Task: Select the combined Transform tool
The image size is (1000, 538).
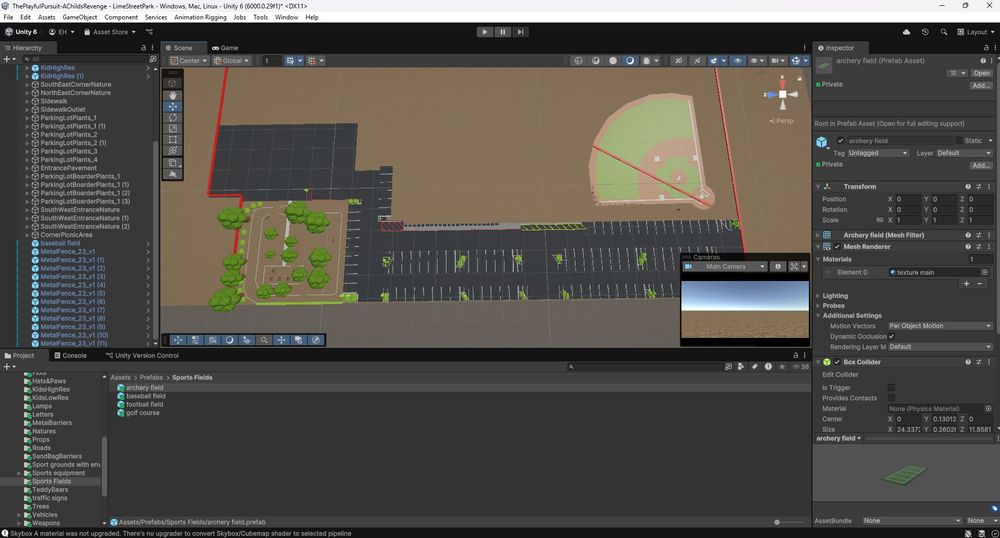Action: click(x=173, y=150)
